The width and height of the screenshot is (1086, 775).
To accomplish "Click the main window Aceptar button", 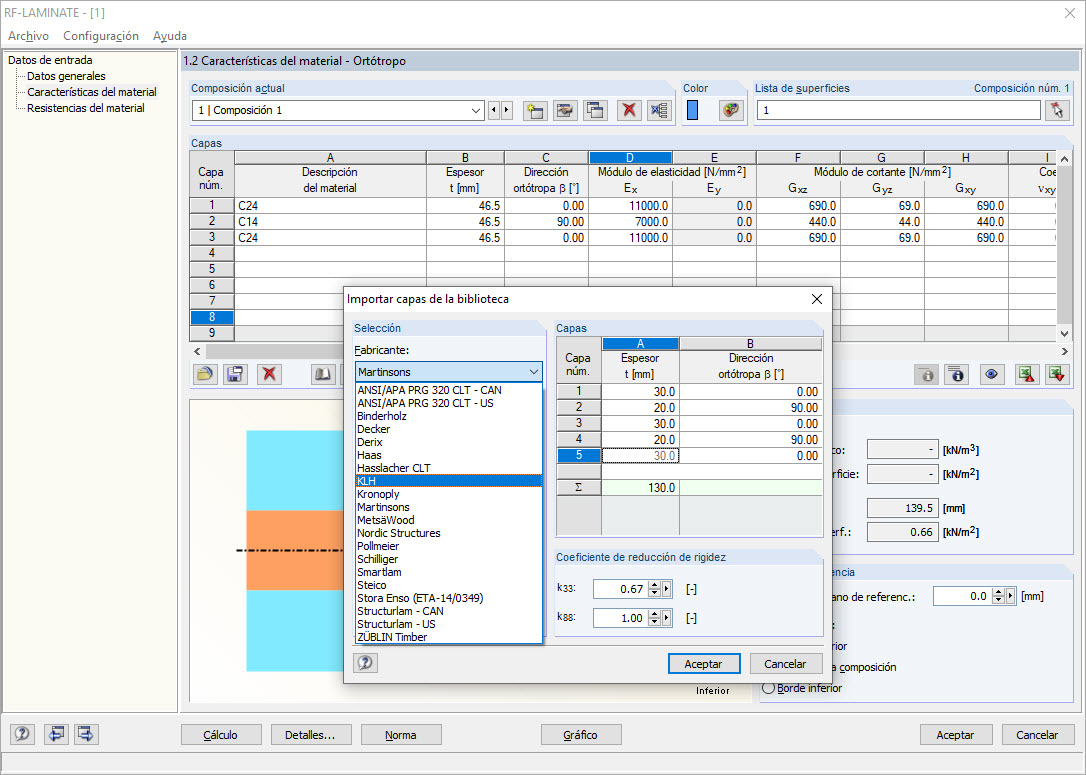I will pyautogui.click(x=955, y=735).
